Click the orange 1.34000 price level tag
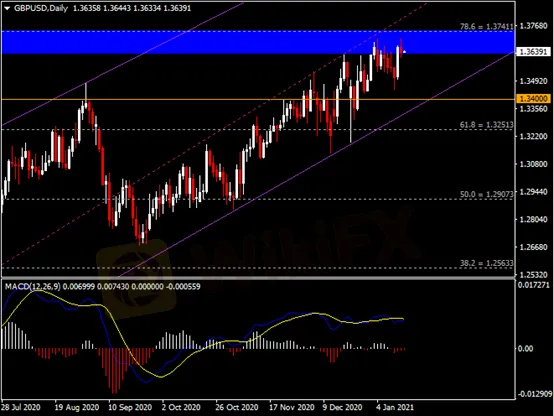 pos(534,98)
